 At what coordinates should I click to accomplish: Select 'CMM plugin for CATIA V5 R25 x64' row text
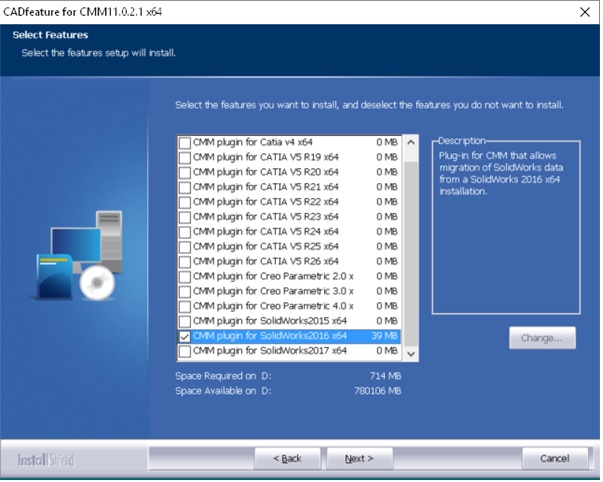point(266,247)
